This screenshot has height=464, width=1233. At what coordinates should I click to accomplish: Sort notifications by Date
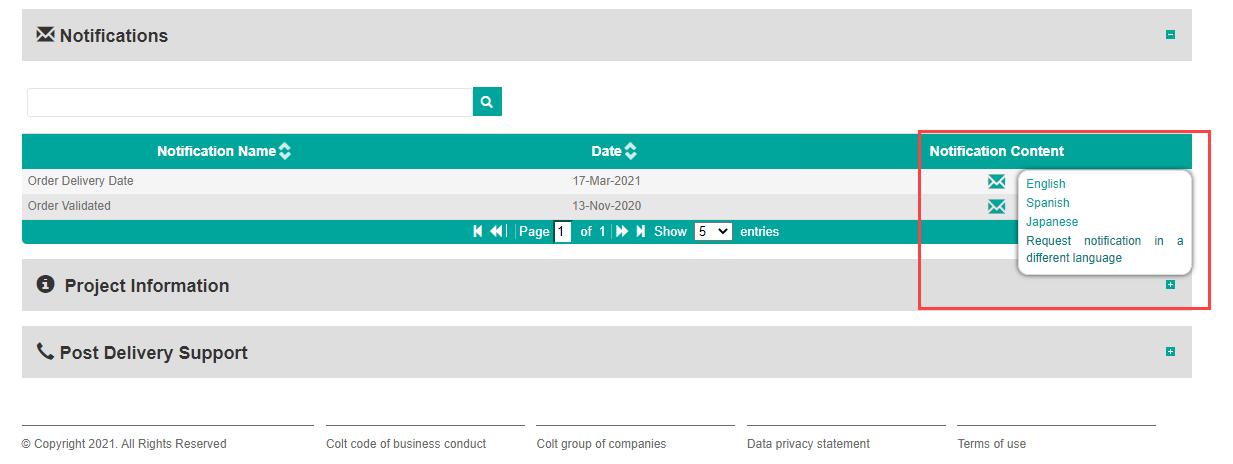[x=630, y=152]
